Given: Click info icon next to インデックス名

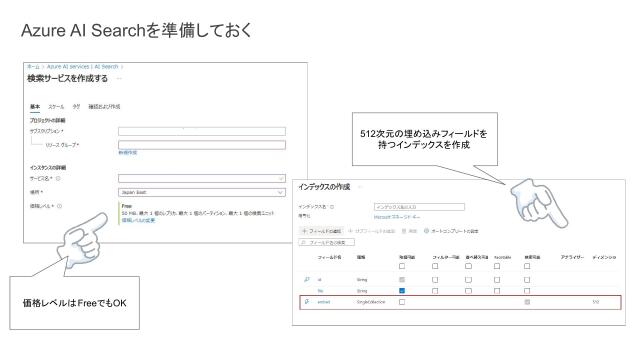Looking at the screenshot, I should point(332,207).
